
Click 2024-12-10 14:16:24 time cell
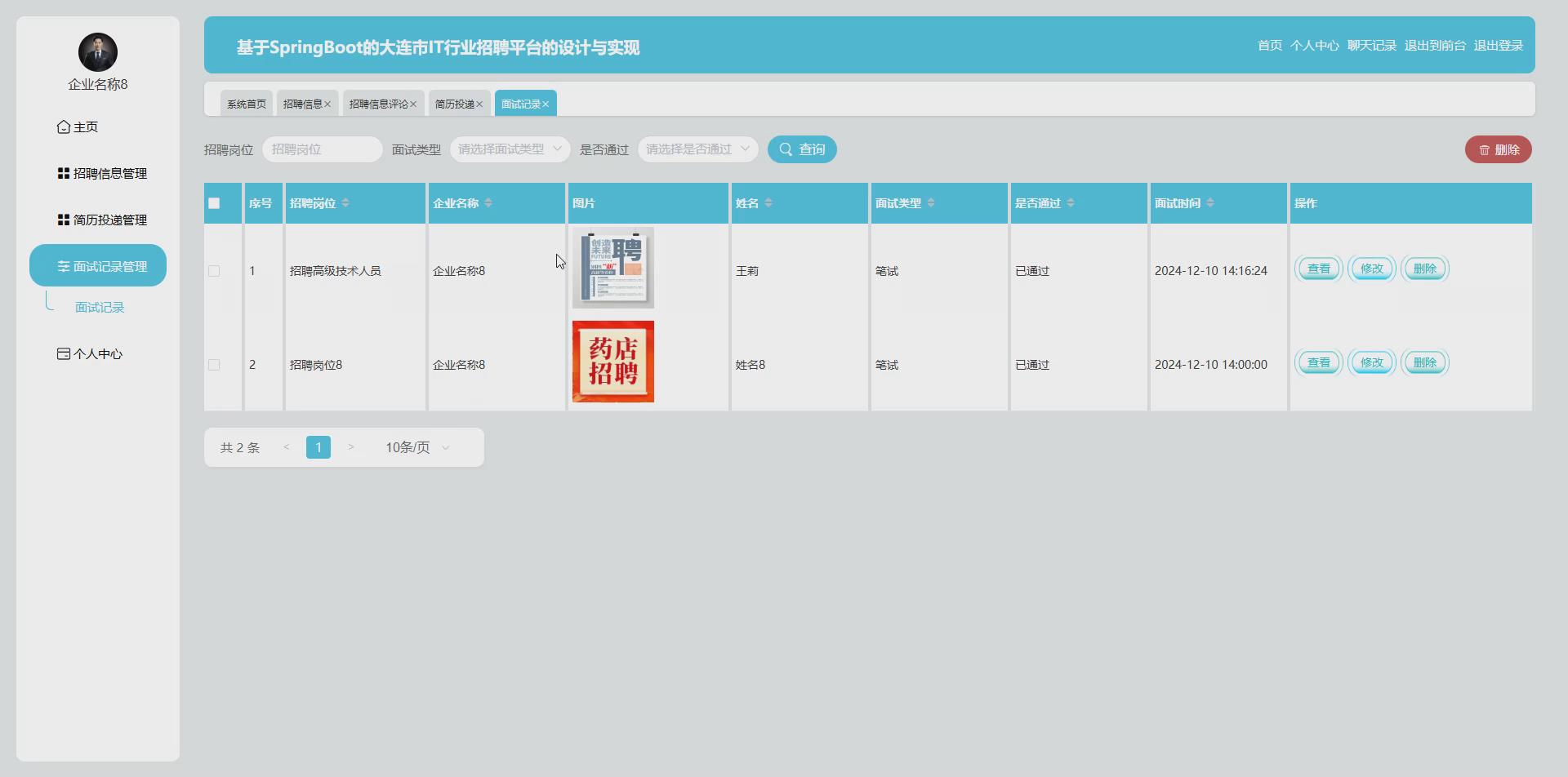1211,271
